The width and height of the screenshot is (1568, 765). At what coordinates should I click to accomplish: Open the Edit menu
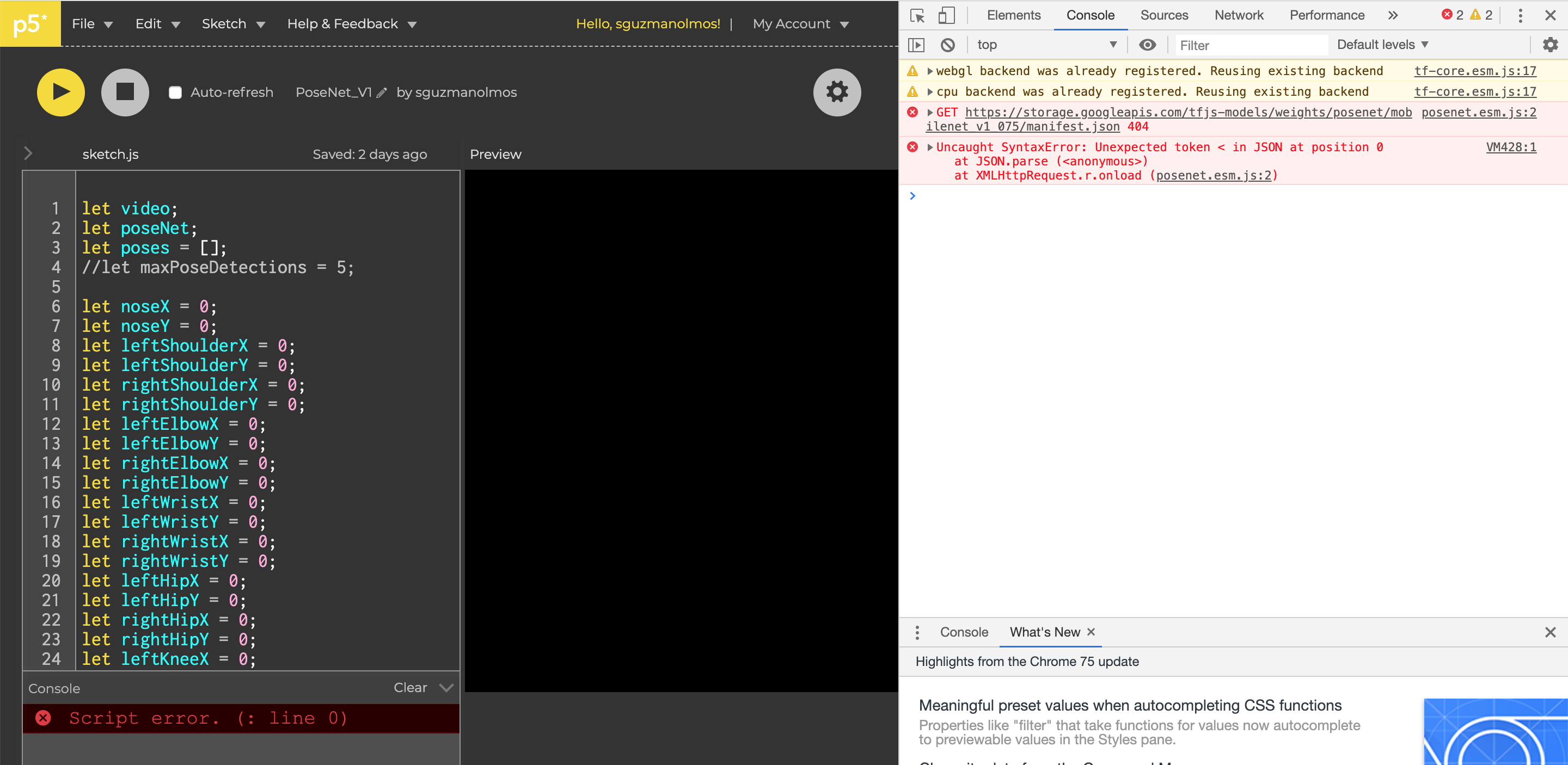tap(158, 24)
